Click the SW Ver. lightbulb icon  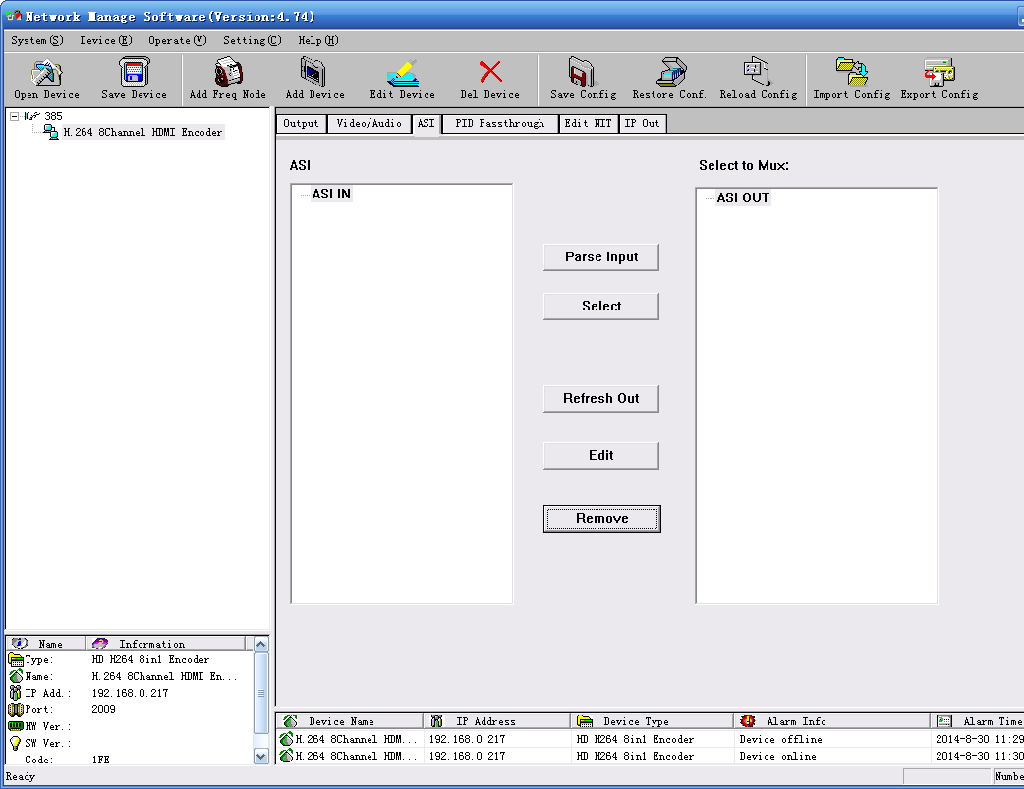16,743
